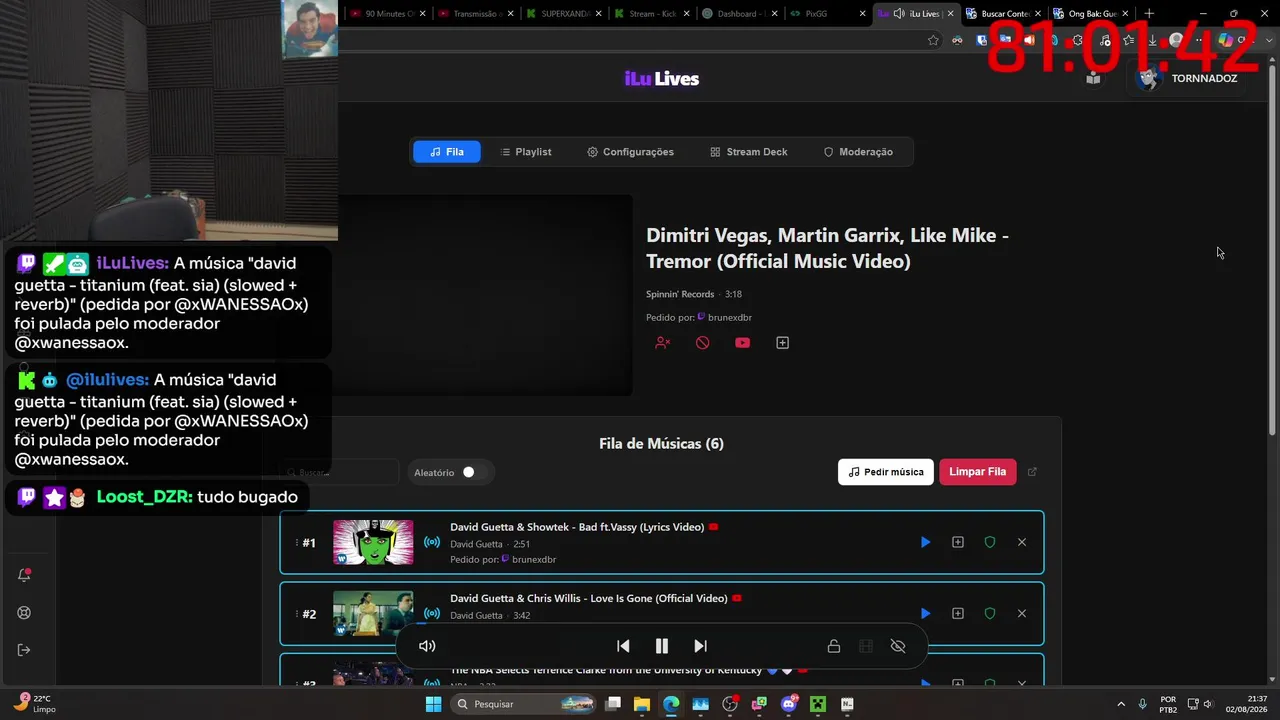The height and width of the screenshot is (720, 1280).
Task: Click the broadcast icon on Love Is Gone row
Action: (432, 613)
